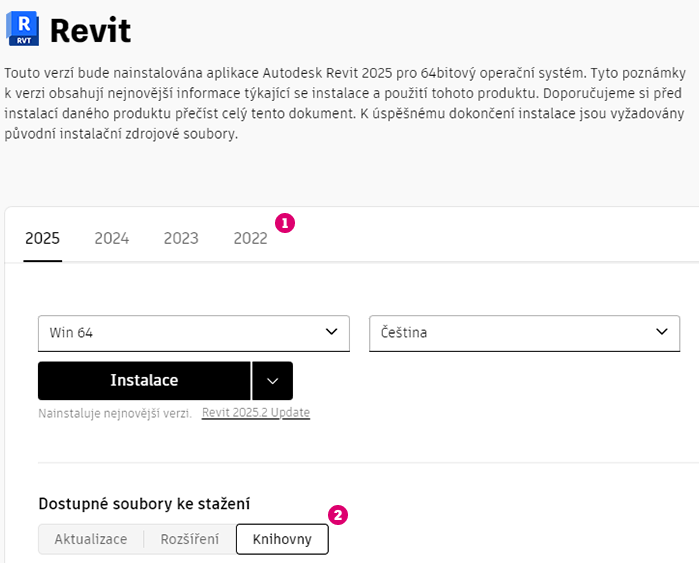
Task: Open install options arrow beside Instalace
Action: tap(272, 381)
